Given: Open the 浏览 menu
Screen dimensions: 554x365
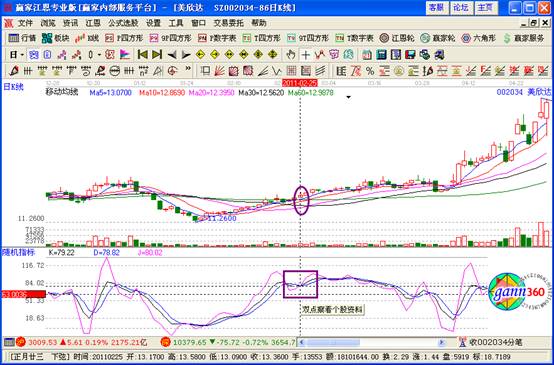Looking at the screenshot, I should (x=48, y=23).
